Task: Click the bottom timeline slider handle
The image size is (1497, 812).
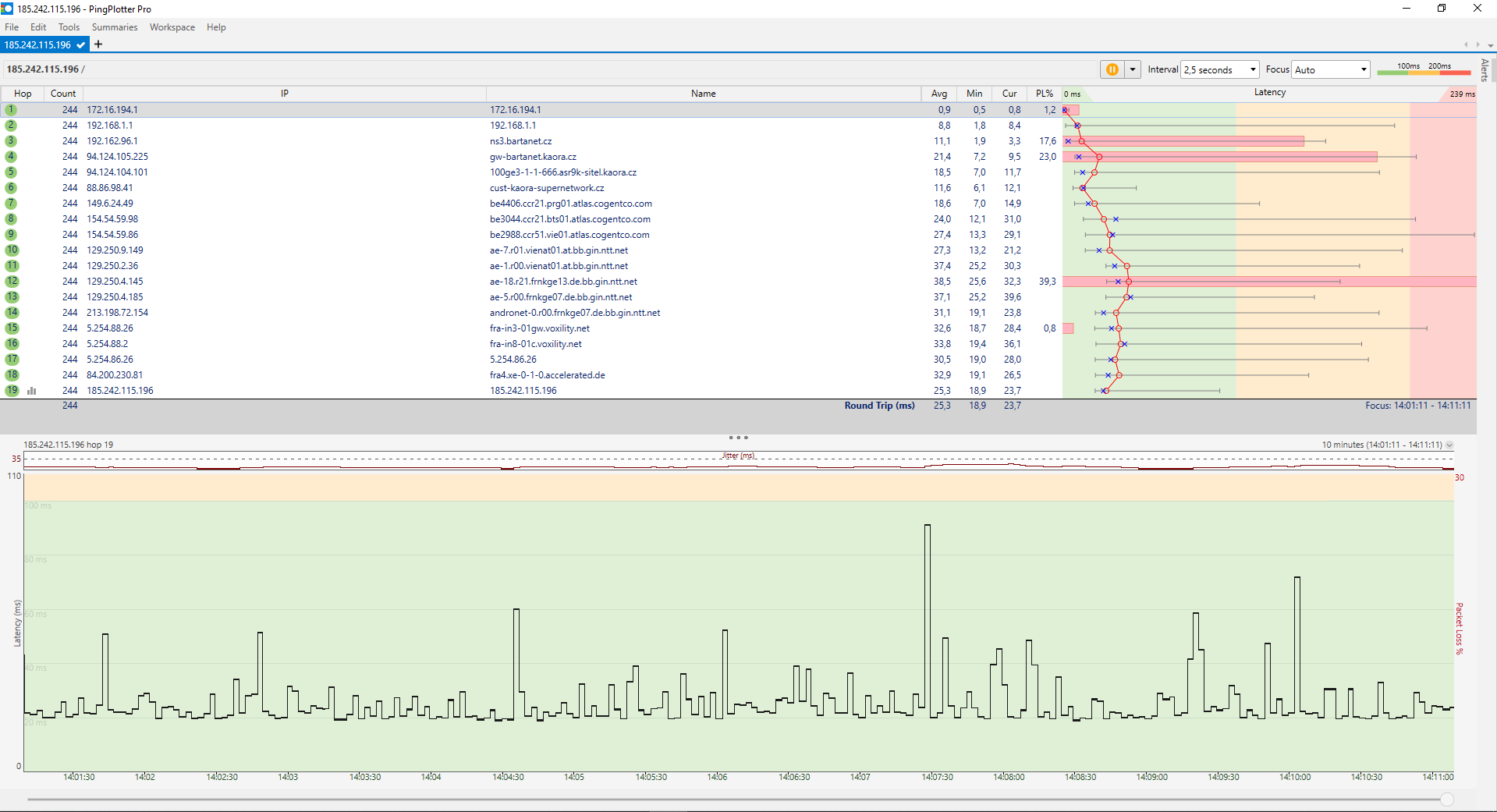Action: click(1447, 800)
